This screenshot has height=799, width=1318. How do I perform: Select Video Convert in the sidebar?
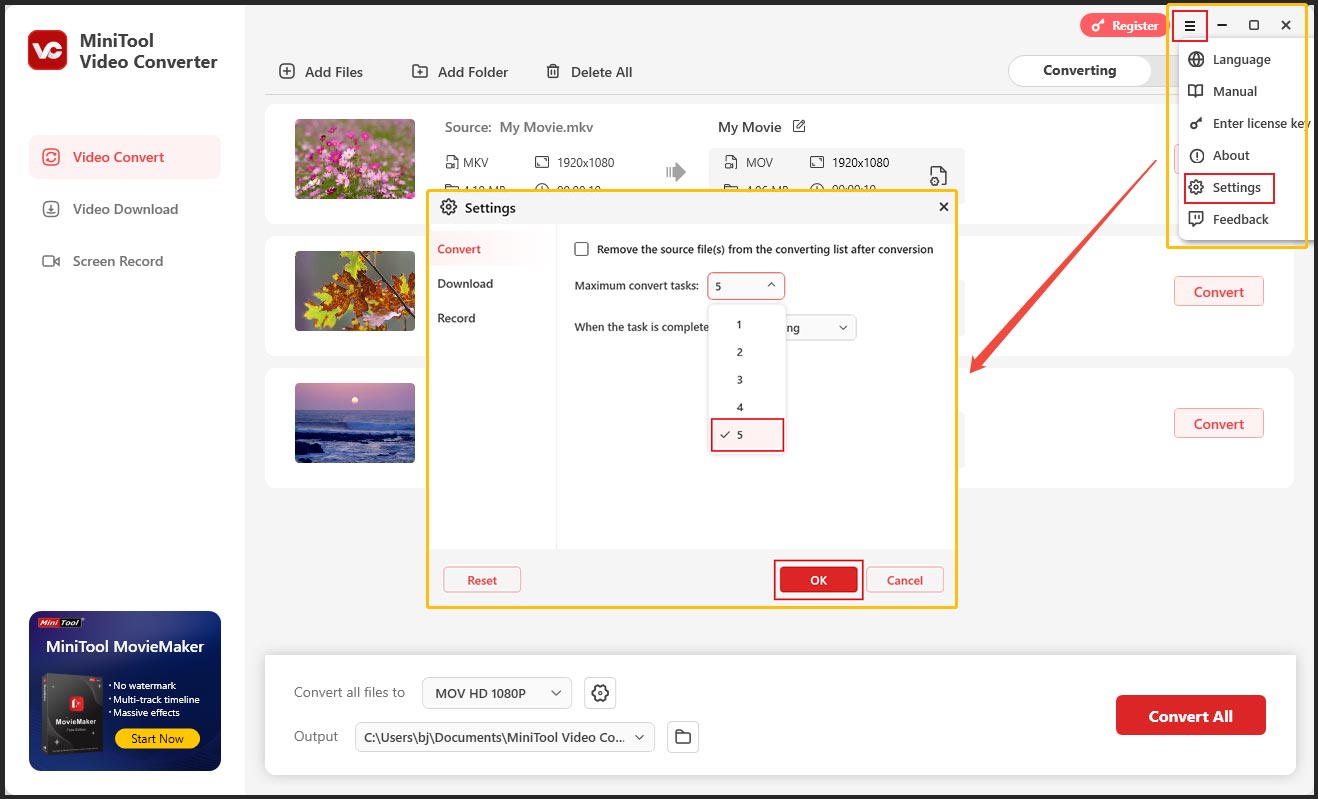tap(125, 157)
